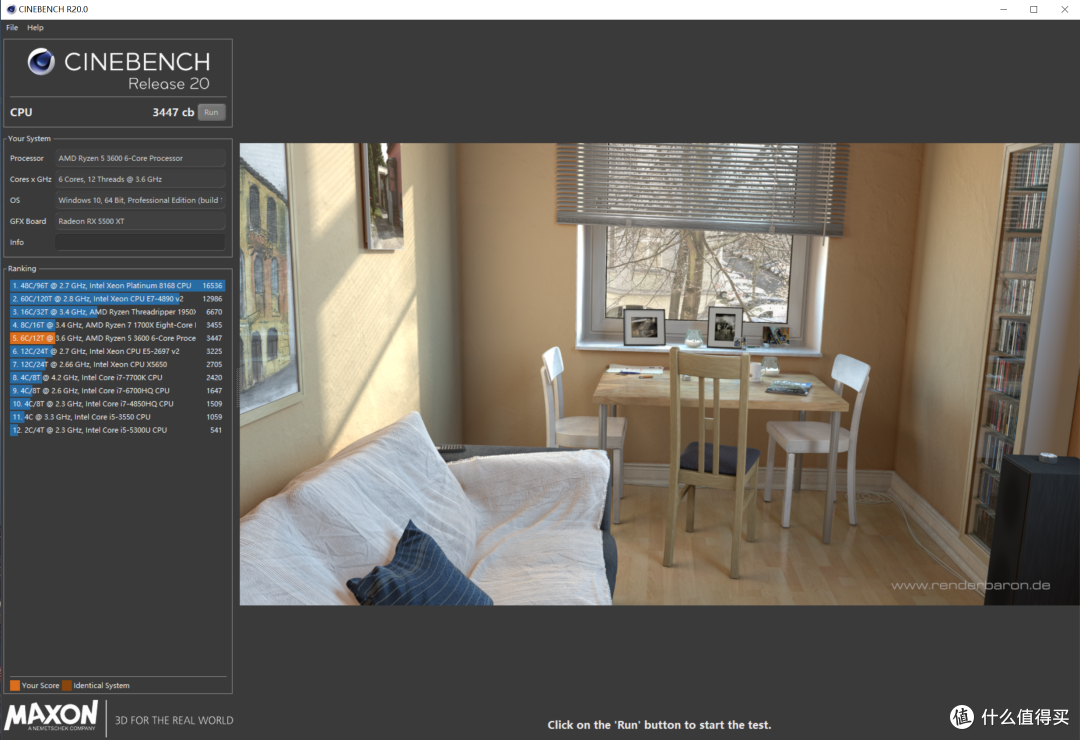The height and width of the screenshot is (740, 1080).
Task: Click the rendered room image preview
Action: coord(659,374)
